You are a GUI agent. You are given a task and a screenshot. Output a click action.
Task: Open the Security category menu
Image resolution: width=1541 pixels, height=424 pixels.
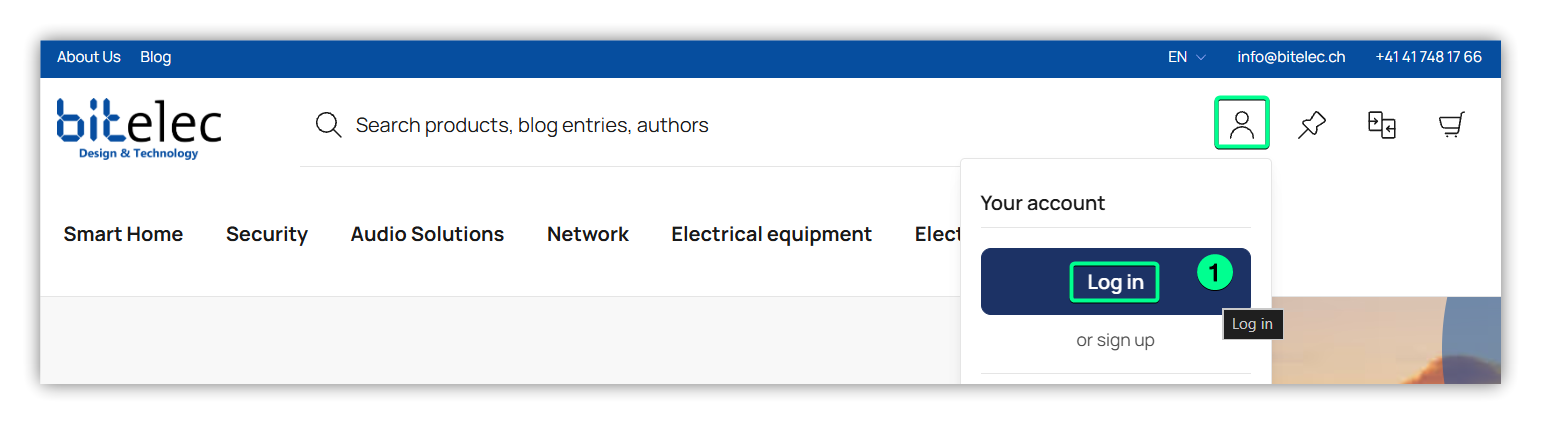tap(267, 234)
